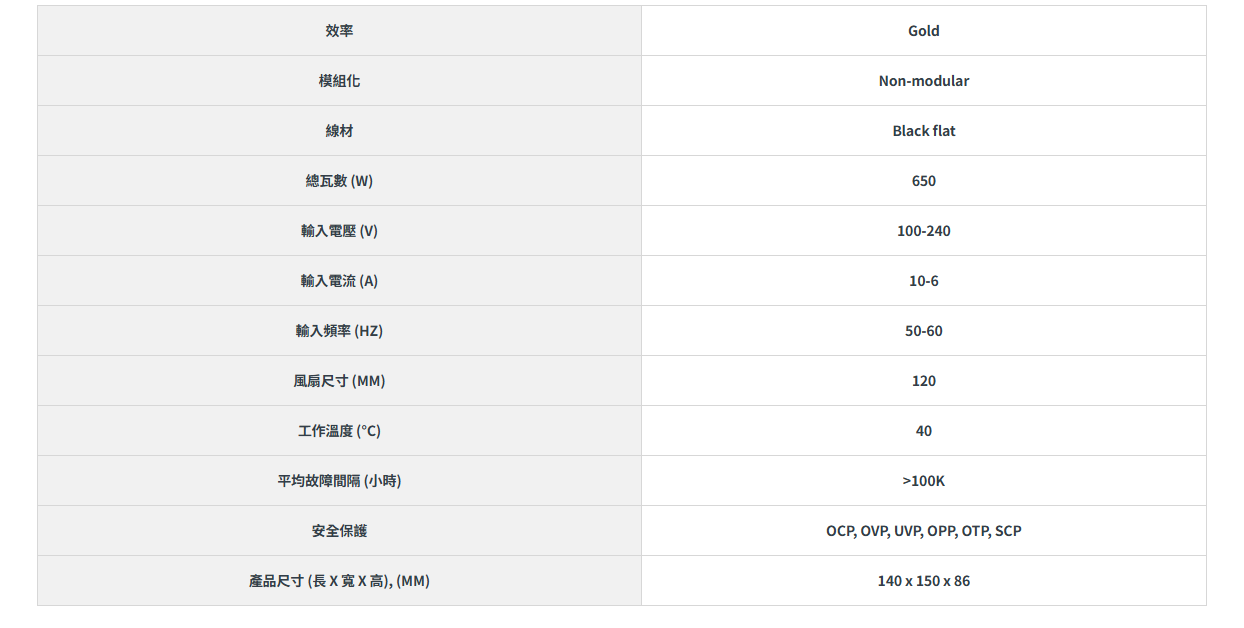The image size is (1244, 628).
Task: Select the 650 wattage value
Action: (x=923, y=181)
